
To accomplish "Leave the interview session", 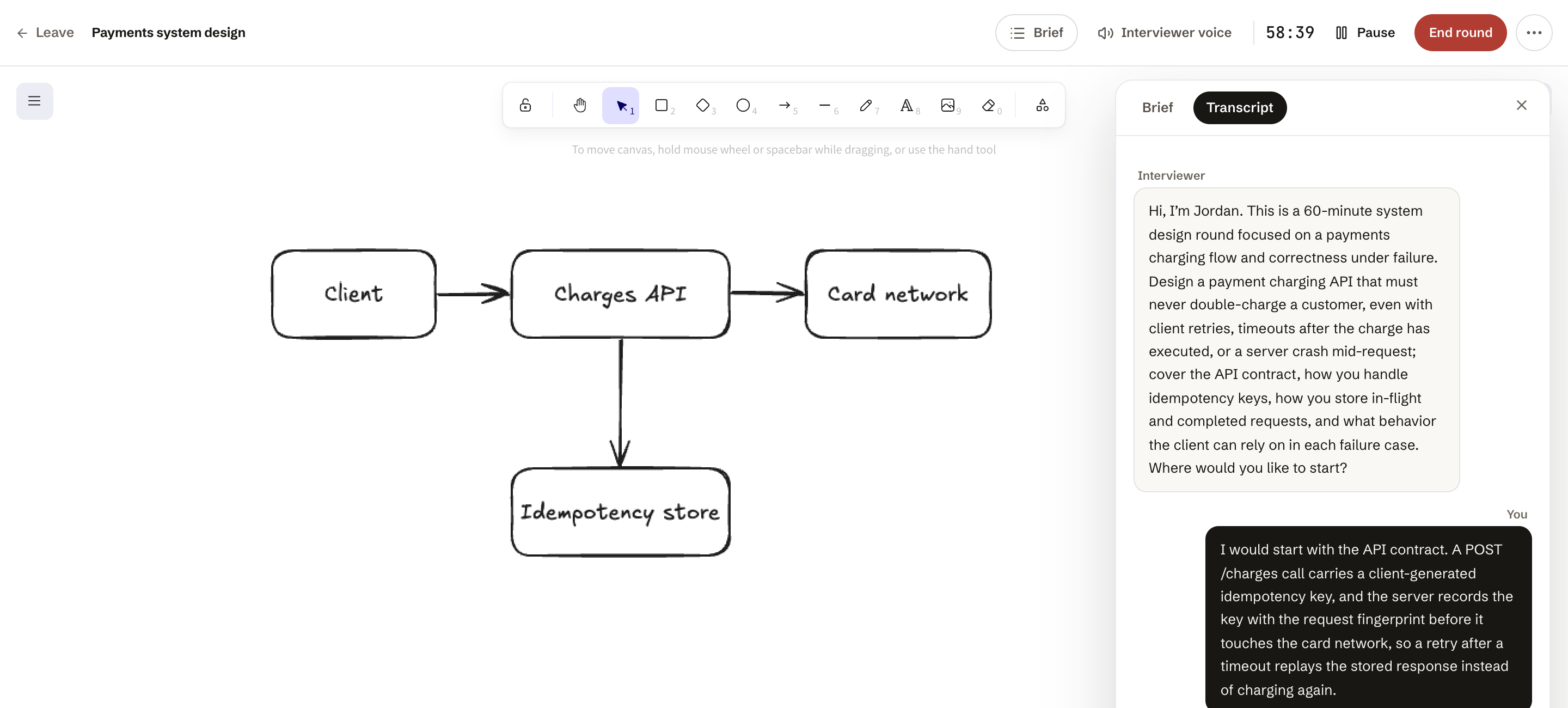I will point(45,33).
